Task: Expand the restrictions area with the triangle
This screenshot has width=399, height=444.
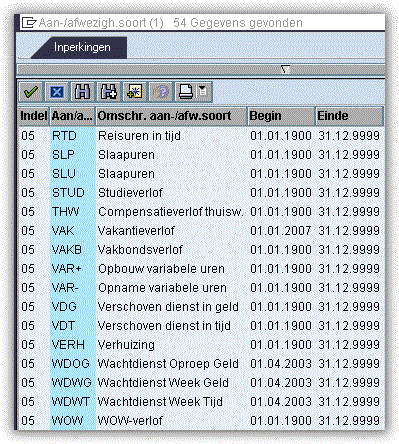Action: tap(285, 70)
